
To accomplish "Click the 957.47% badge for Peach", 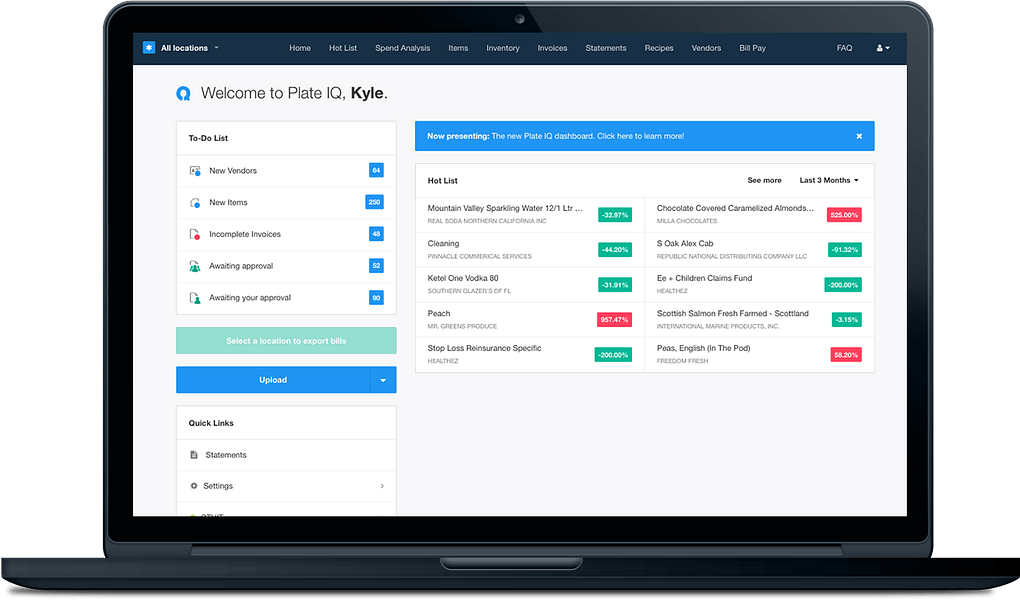I will tap(615, 320).
